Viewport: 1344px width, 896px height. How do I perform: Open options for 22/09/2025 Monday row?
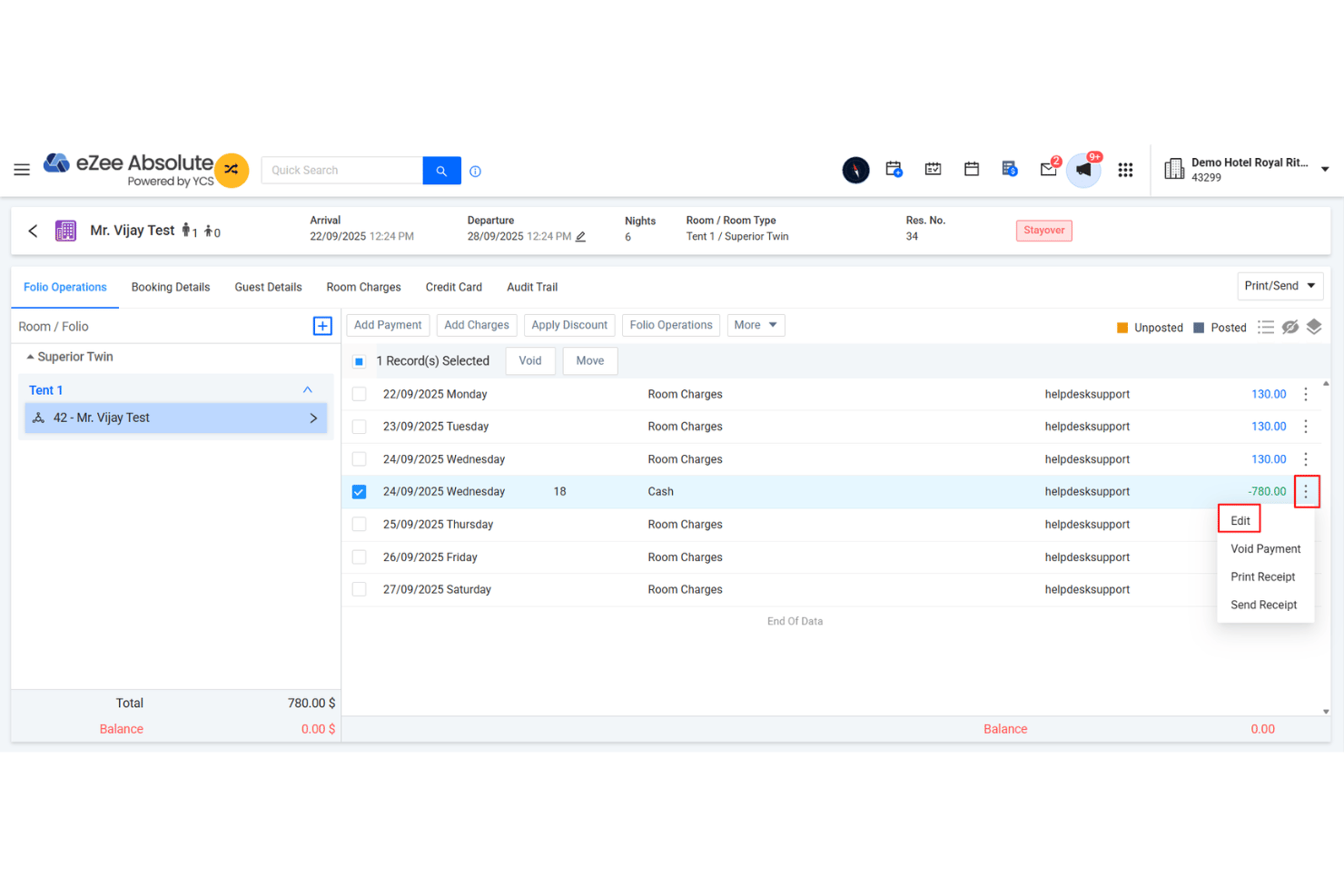pos(1306,394)
